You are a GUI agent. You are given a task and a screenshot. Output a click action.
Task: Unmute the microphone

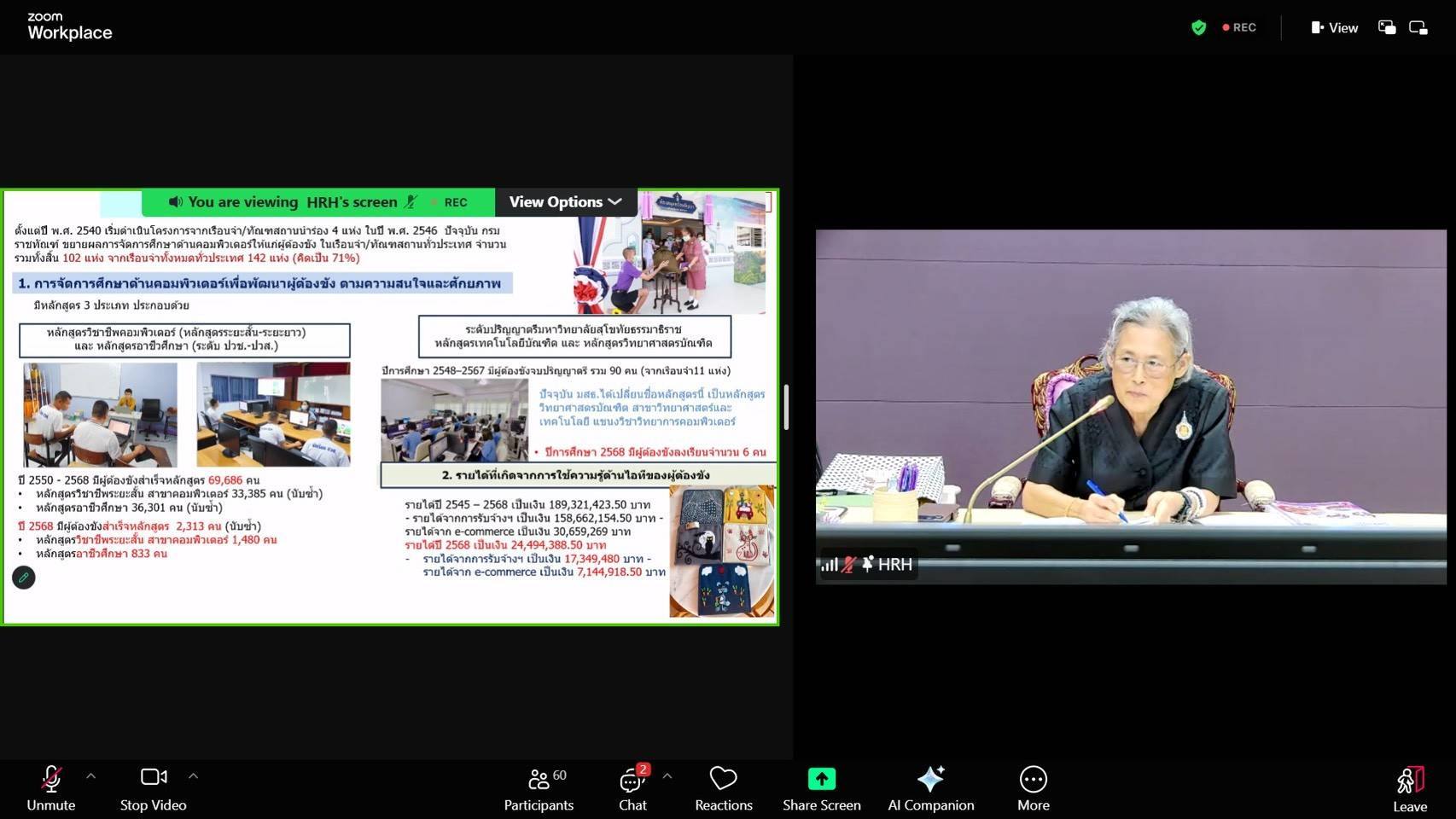[50, 788]
